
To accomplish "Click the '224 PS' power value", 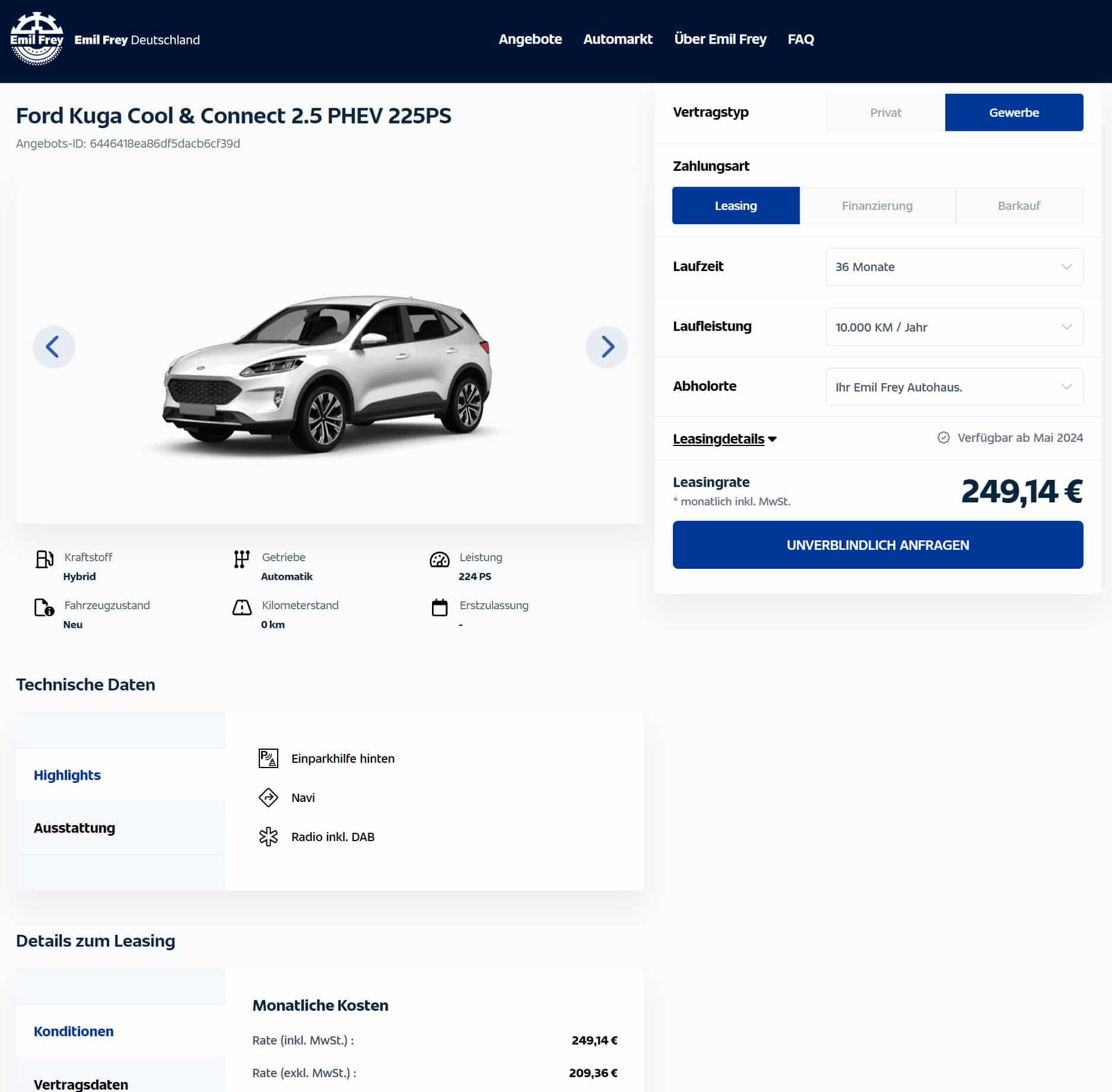I will (475, 577).
